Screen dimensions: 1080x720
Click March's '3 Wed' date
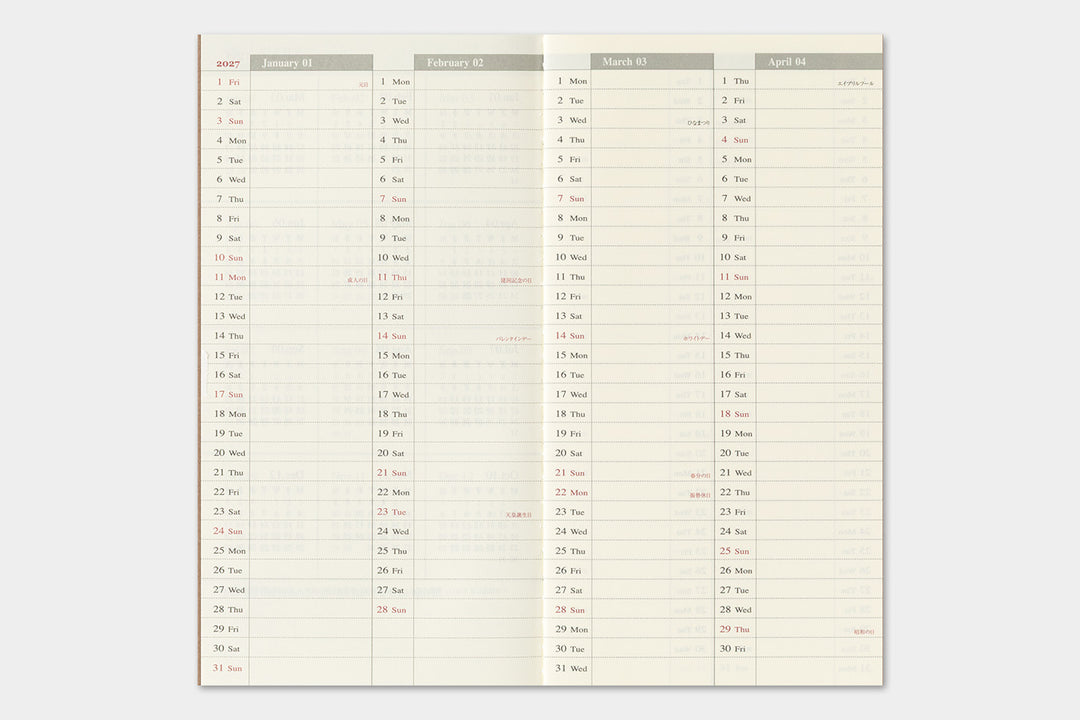[x=572, y=120]
